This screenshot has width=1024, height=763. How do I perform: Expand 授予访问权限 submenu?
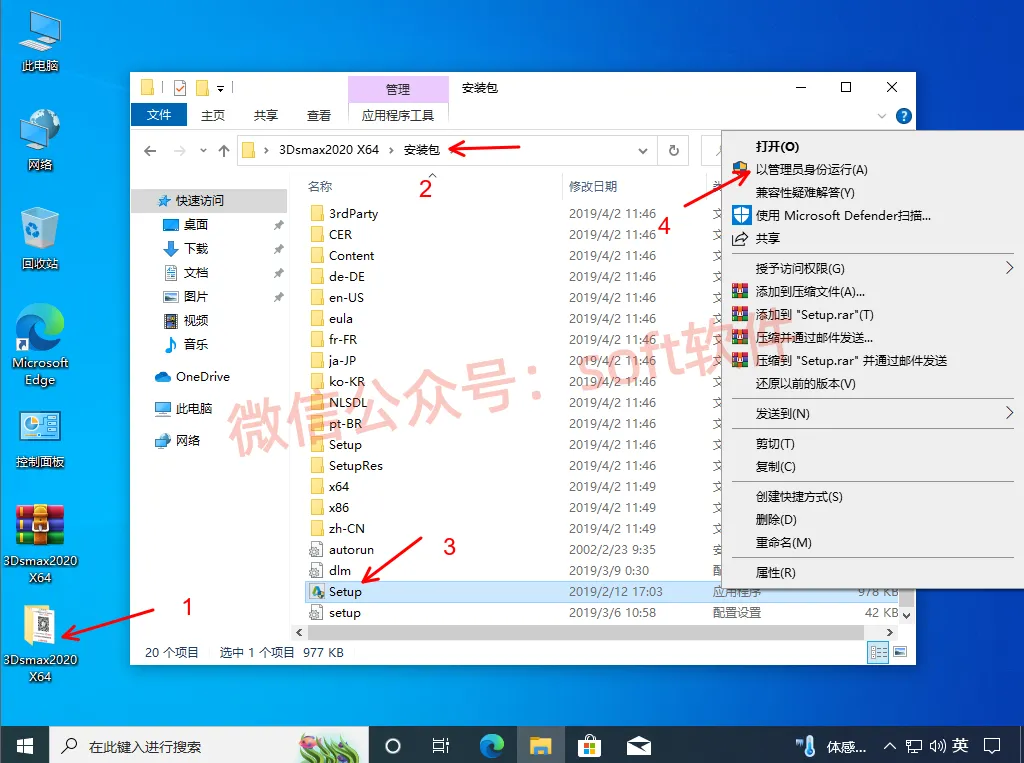point(1009,268)
